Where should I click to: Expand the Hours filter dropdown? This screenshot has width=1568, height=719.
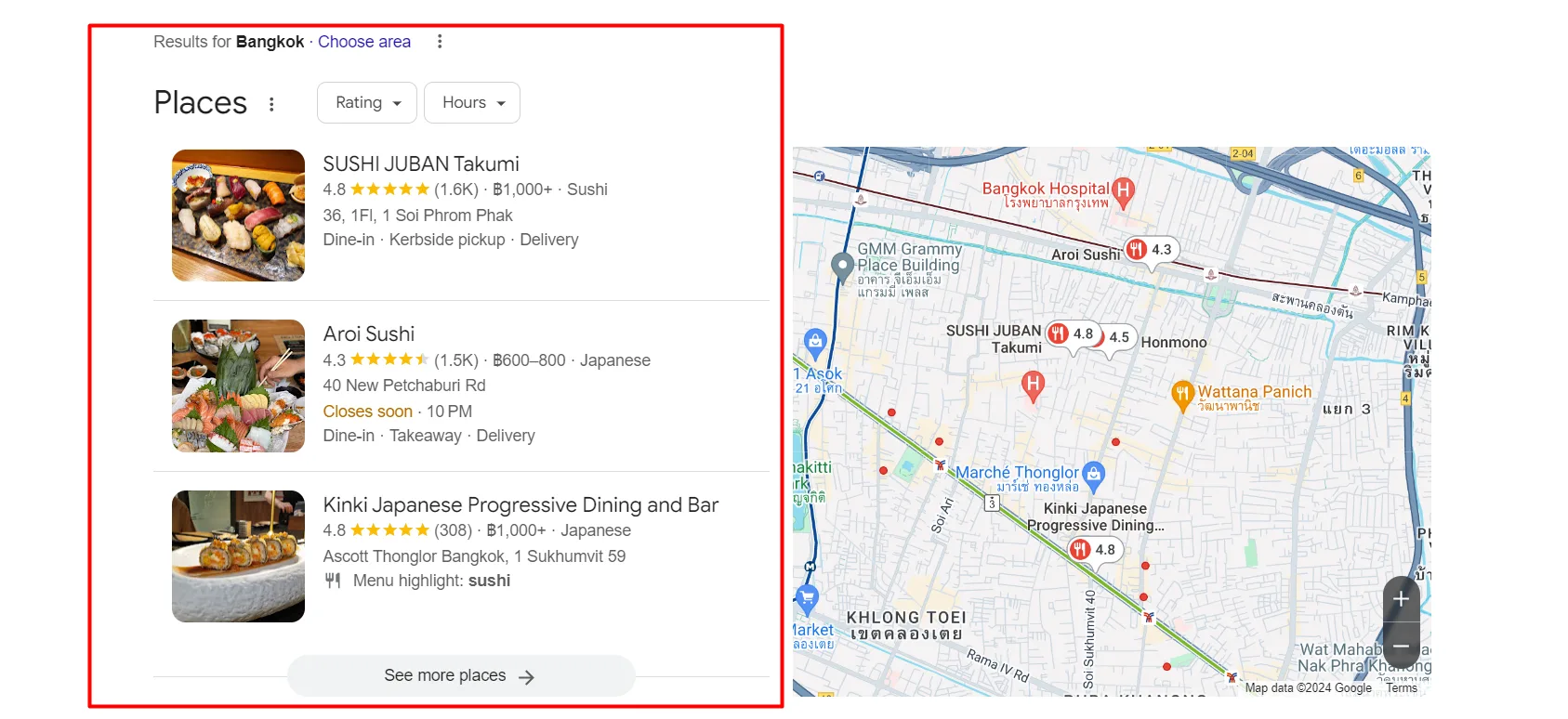point(472,103)
